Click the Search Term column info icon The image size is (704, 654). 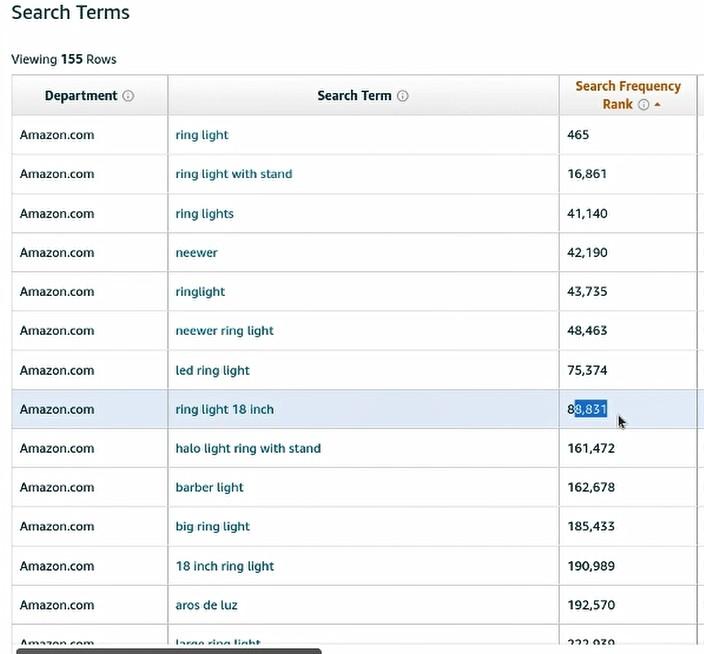tap(403, 96)
